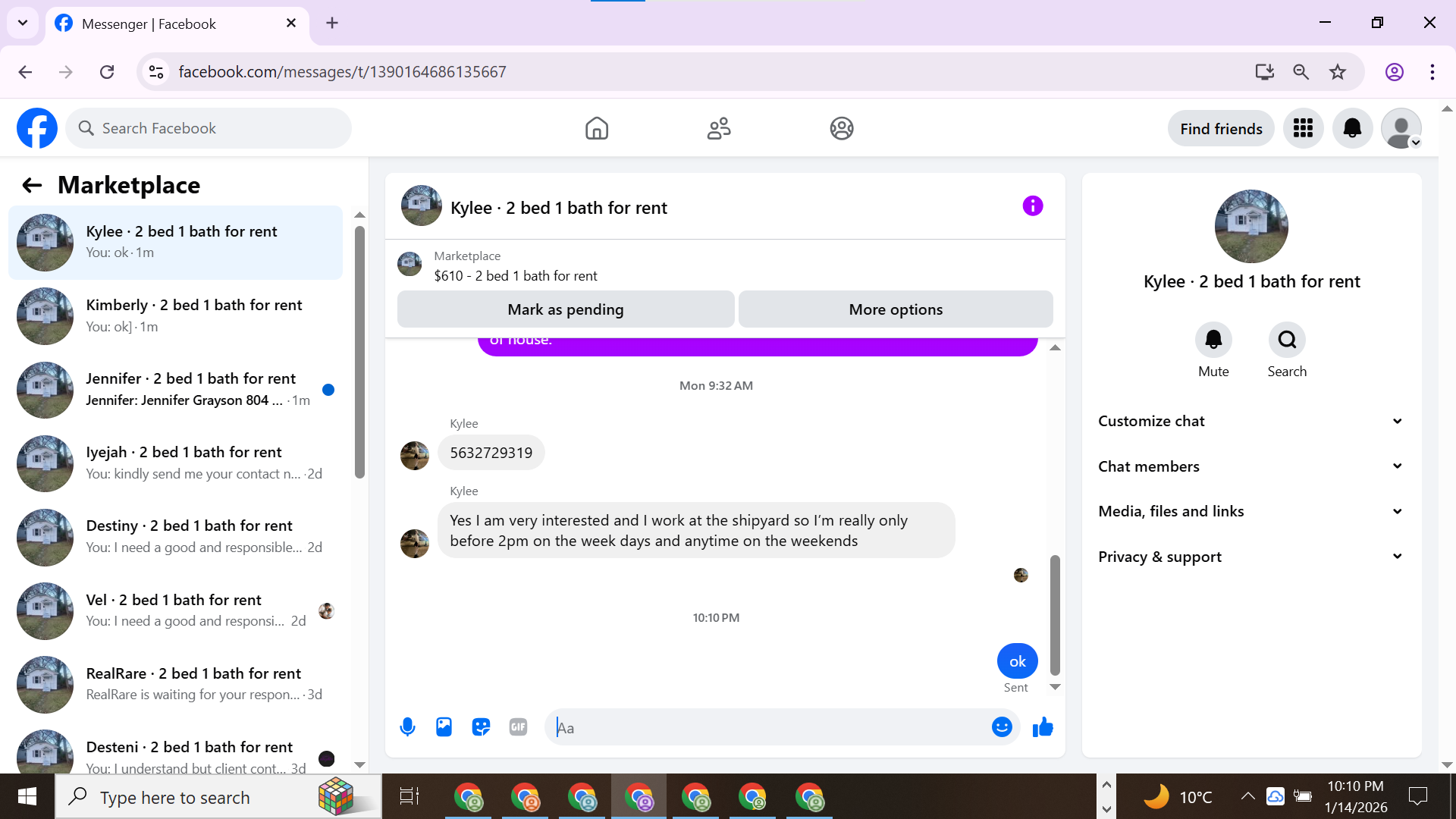Image resolution: width=1456 pixels, height=819 pixels.
Task: Click the Find friends button
Action: 1221,128
